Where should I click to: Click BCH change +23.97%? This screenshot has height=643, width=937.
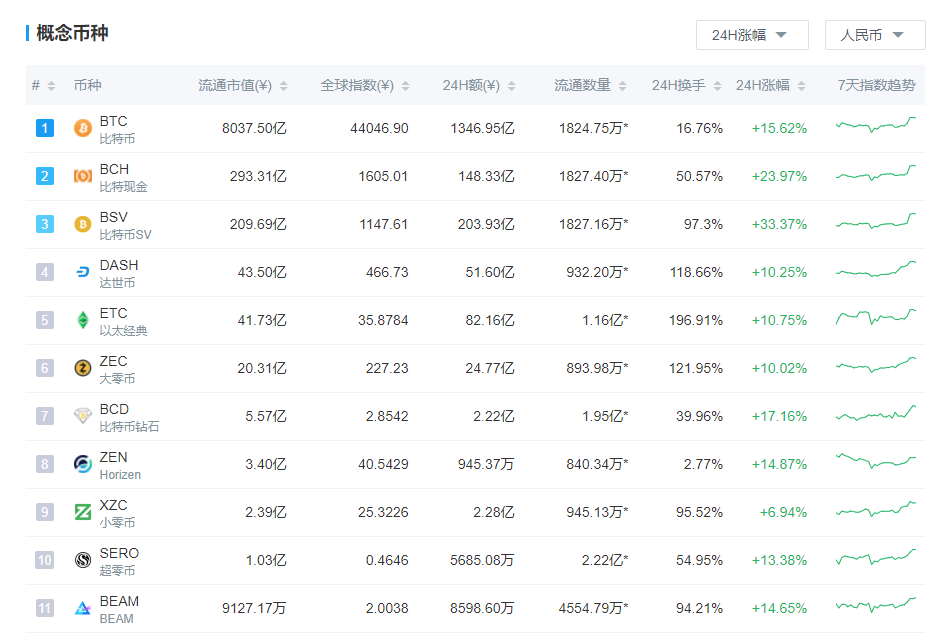point(779,176)
